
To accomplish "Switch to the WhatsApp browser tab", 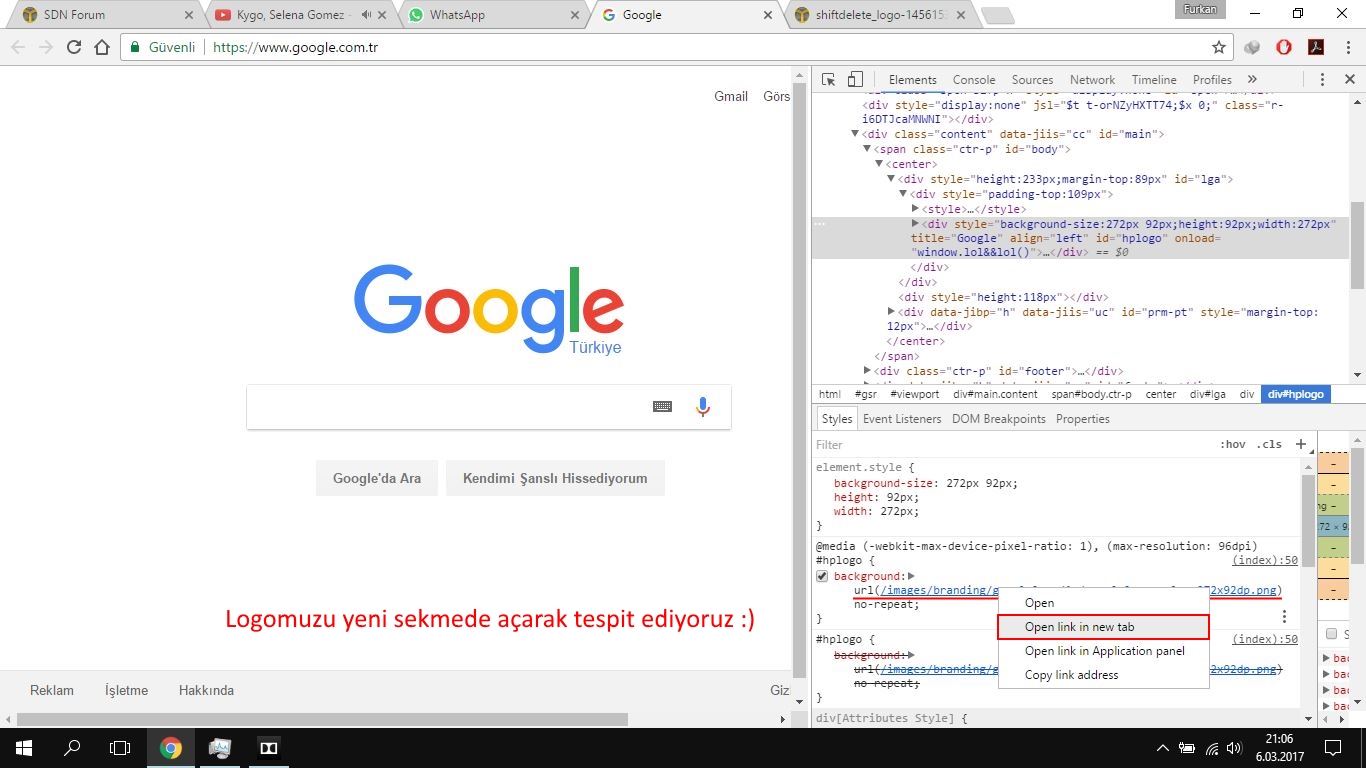I will (490, 15).
